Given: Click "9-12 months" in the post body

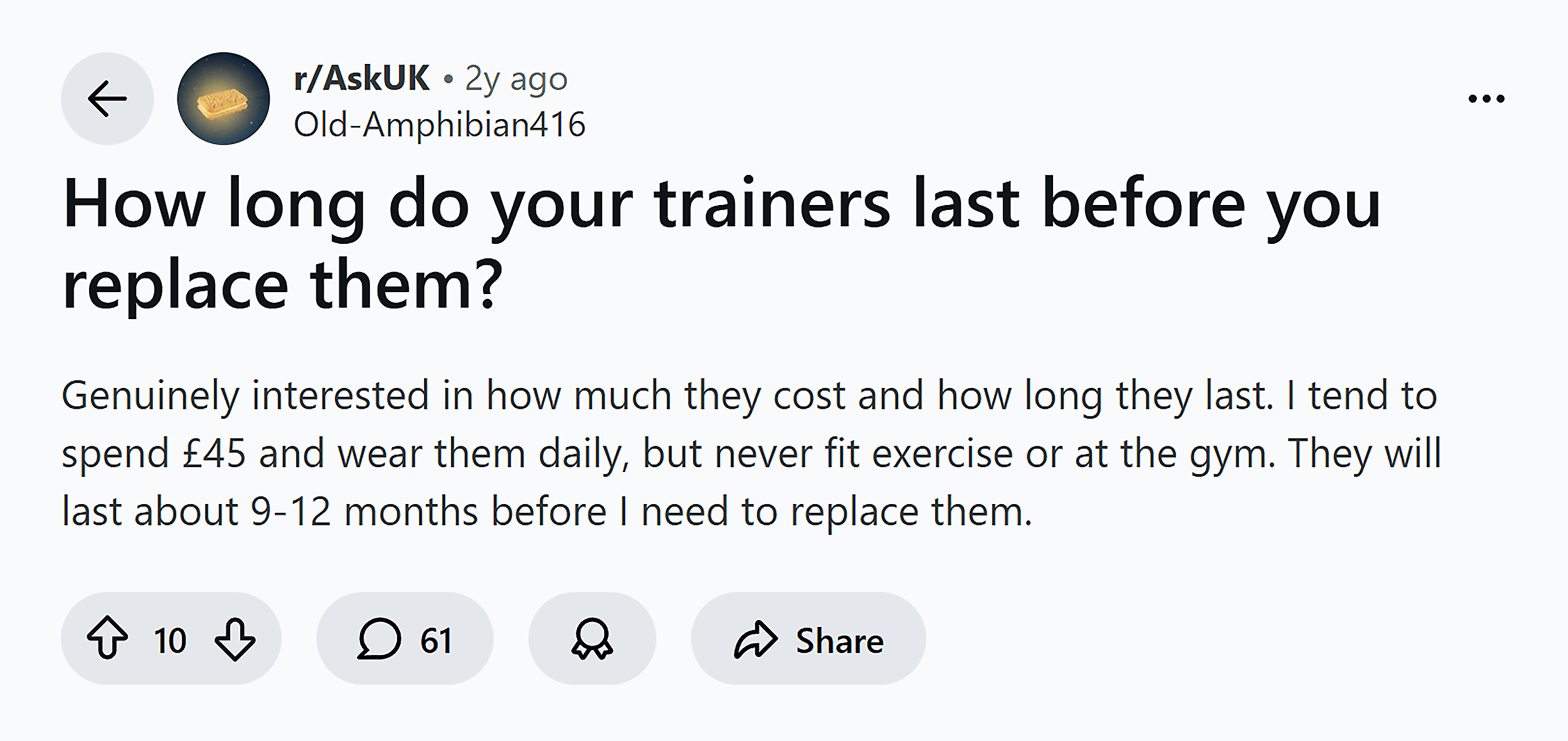Looking at the screenshot, I should click(x=365, y=511).
